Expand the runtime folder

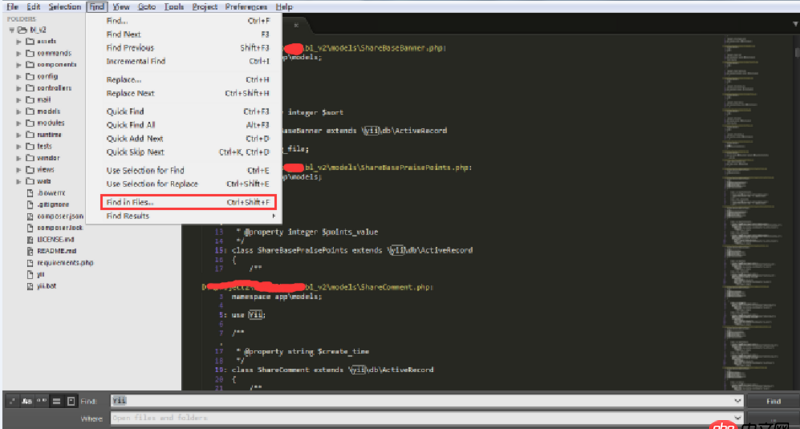[x=19, y=135]
